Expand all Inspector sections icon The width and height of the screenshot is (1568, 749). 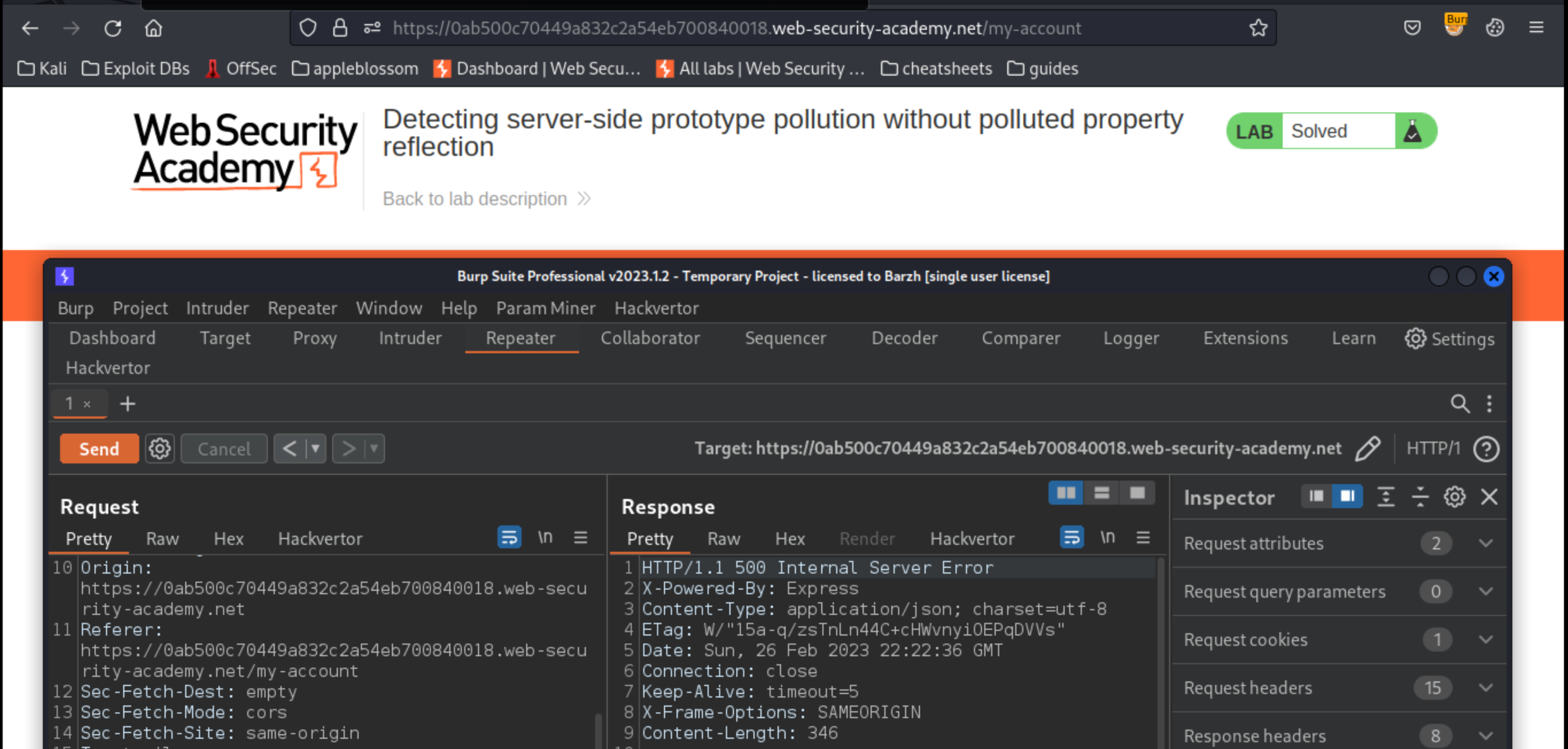pos(1386,497)
